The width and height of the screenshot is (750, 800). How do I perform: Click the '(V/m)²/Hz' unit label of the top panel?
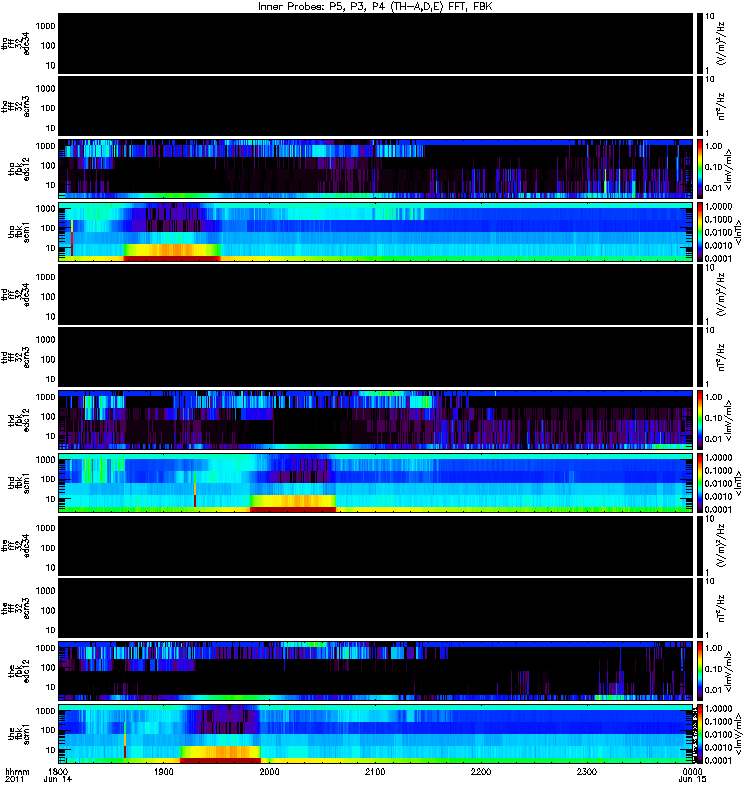point(721,43)
